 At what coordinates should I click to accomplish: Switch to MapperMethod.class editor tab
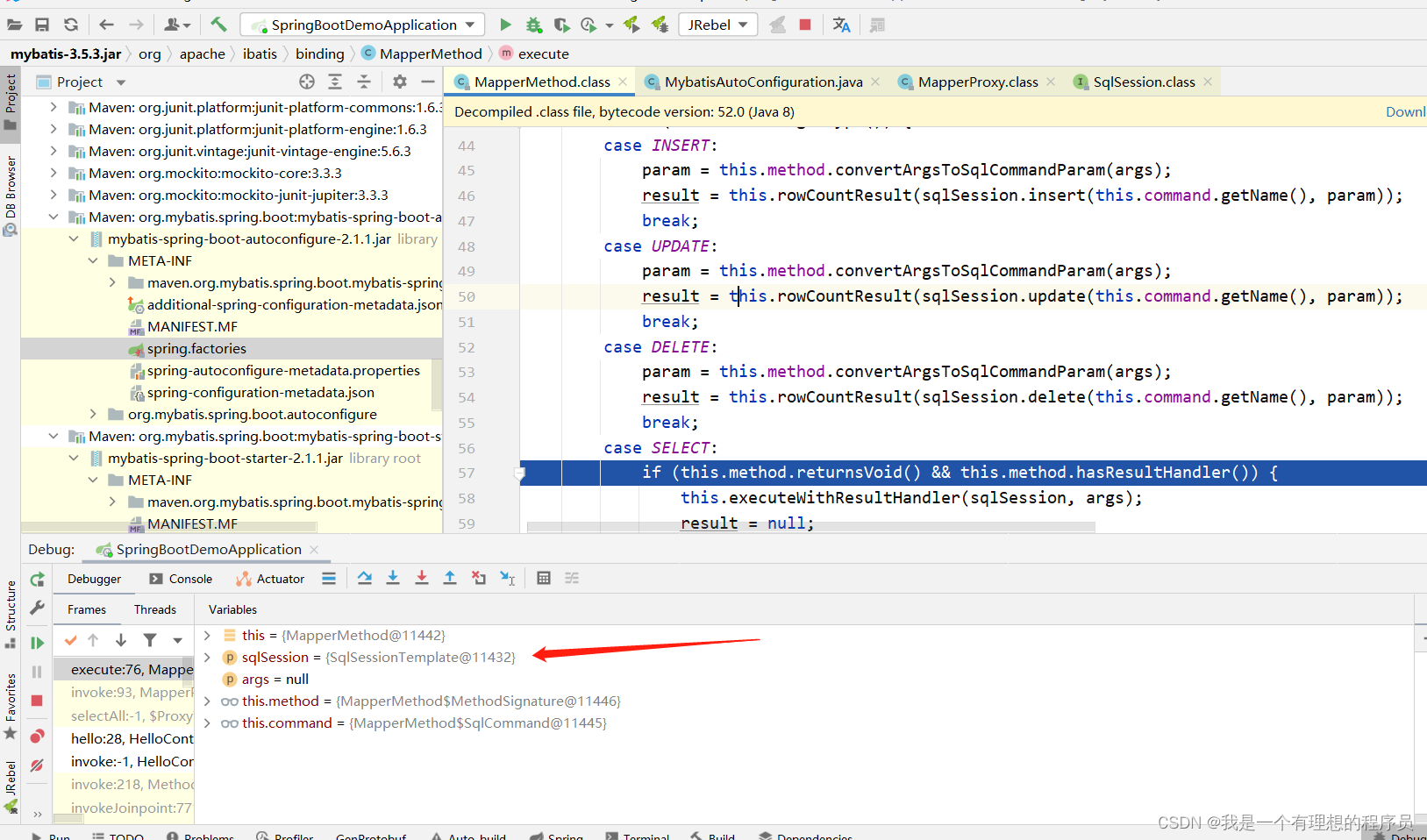click(541, 82)
